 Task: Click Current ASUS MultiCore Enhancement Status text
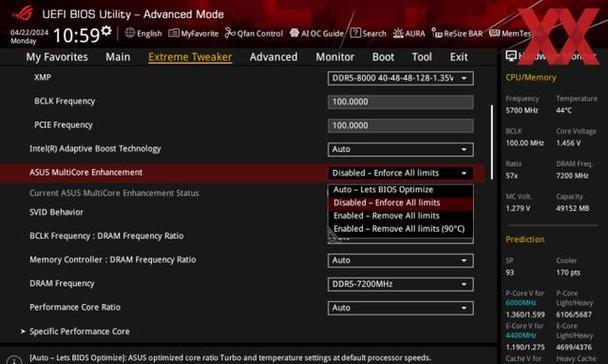(114, 193)
